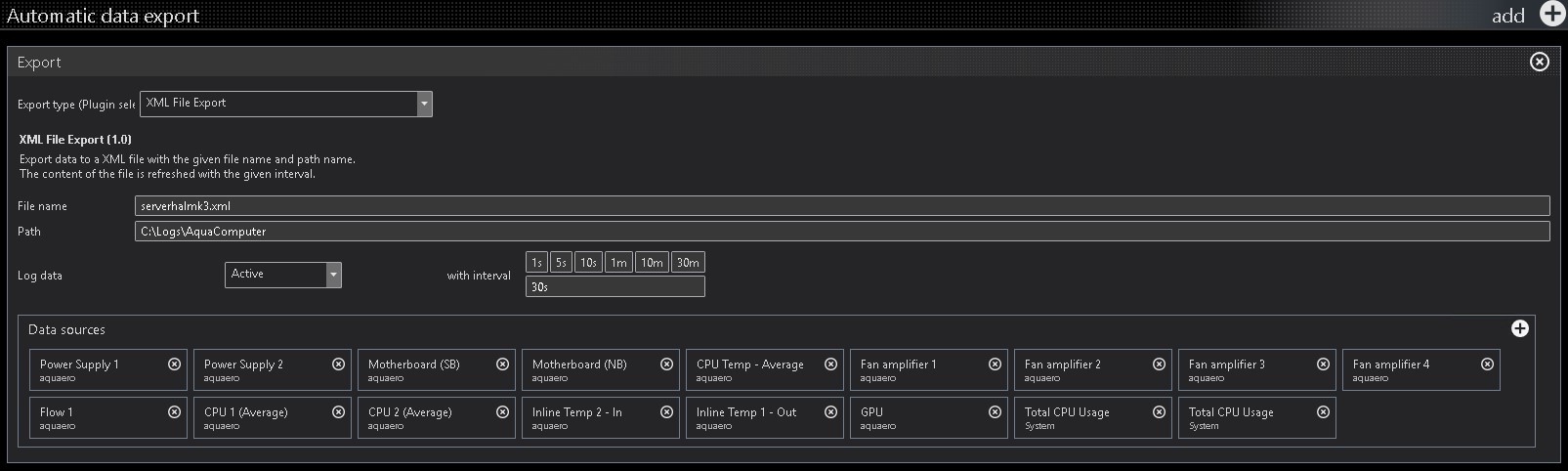Click the File name input field
The height and width of the screenshot is (471, 1568).
pyautogui.click(x=840, y=206)
